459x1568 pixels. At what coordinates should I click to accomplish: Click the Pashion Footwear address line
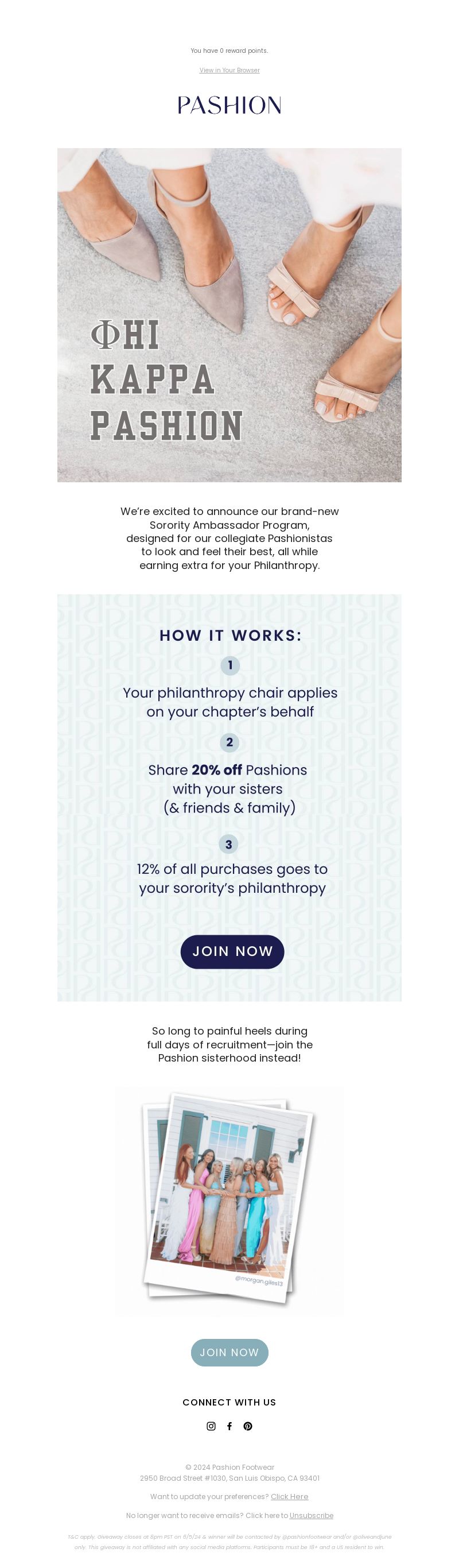click(229, 1478)
